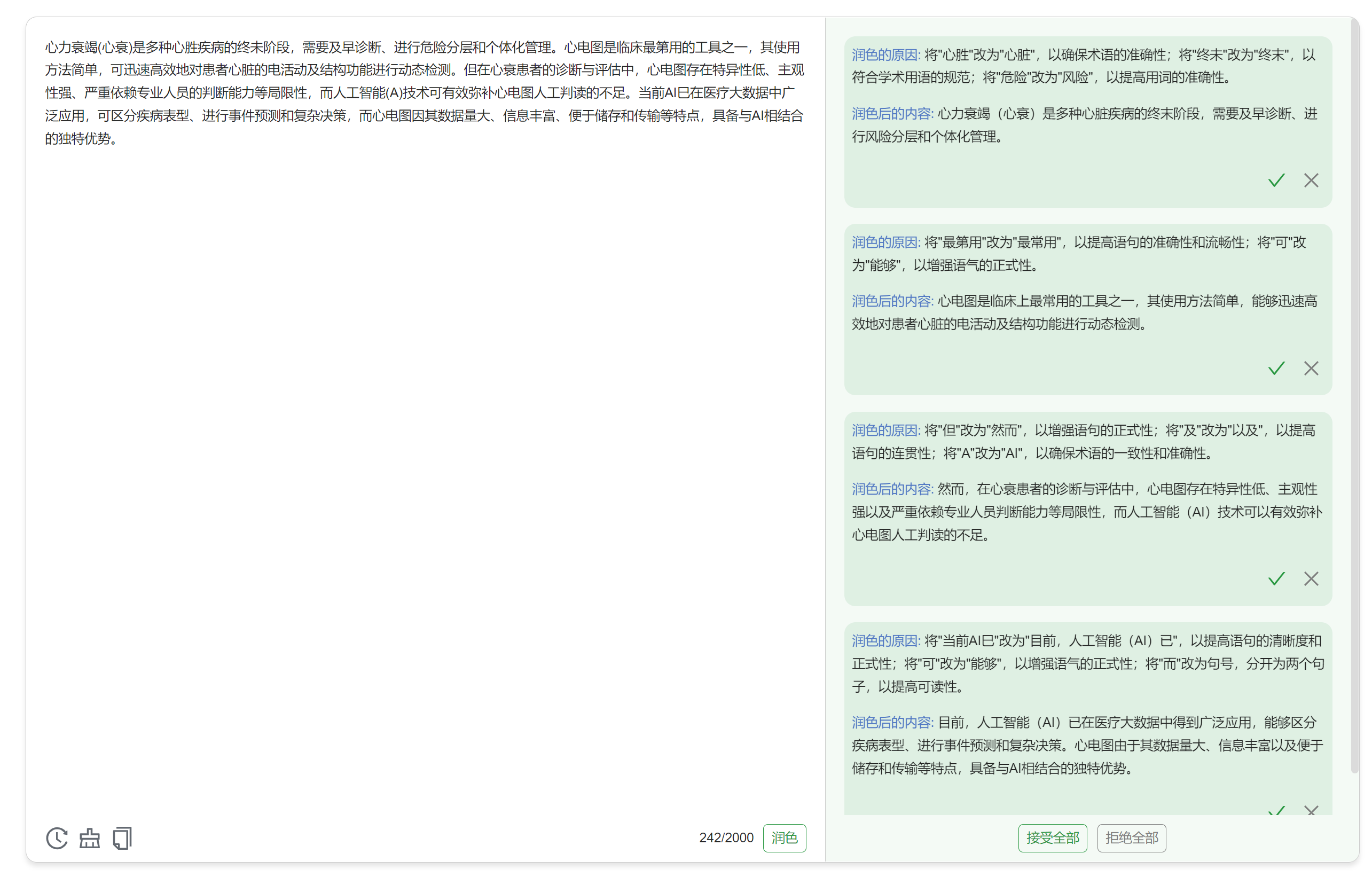
Task: Click the third card's 润色的原因 label
Action: pyautogui.click(x=885, y=430)
